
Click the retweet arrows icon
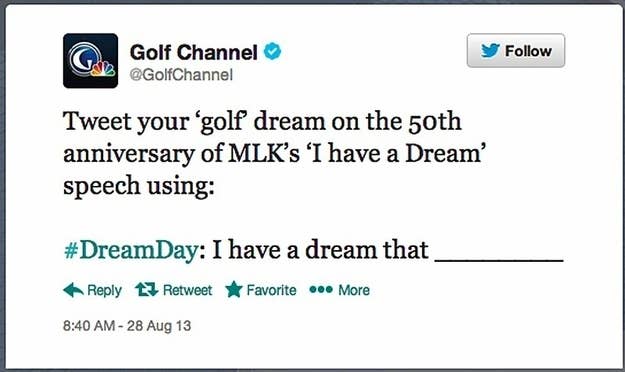(146, 289)
